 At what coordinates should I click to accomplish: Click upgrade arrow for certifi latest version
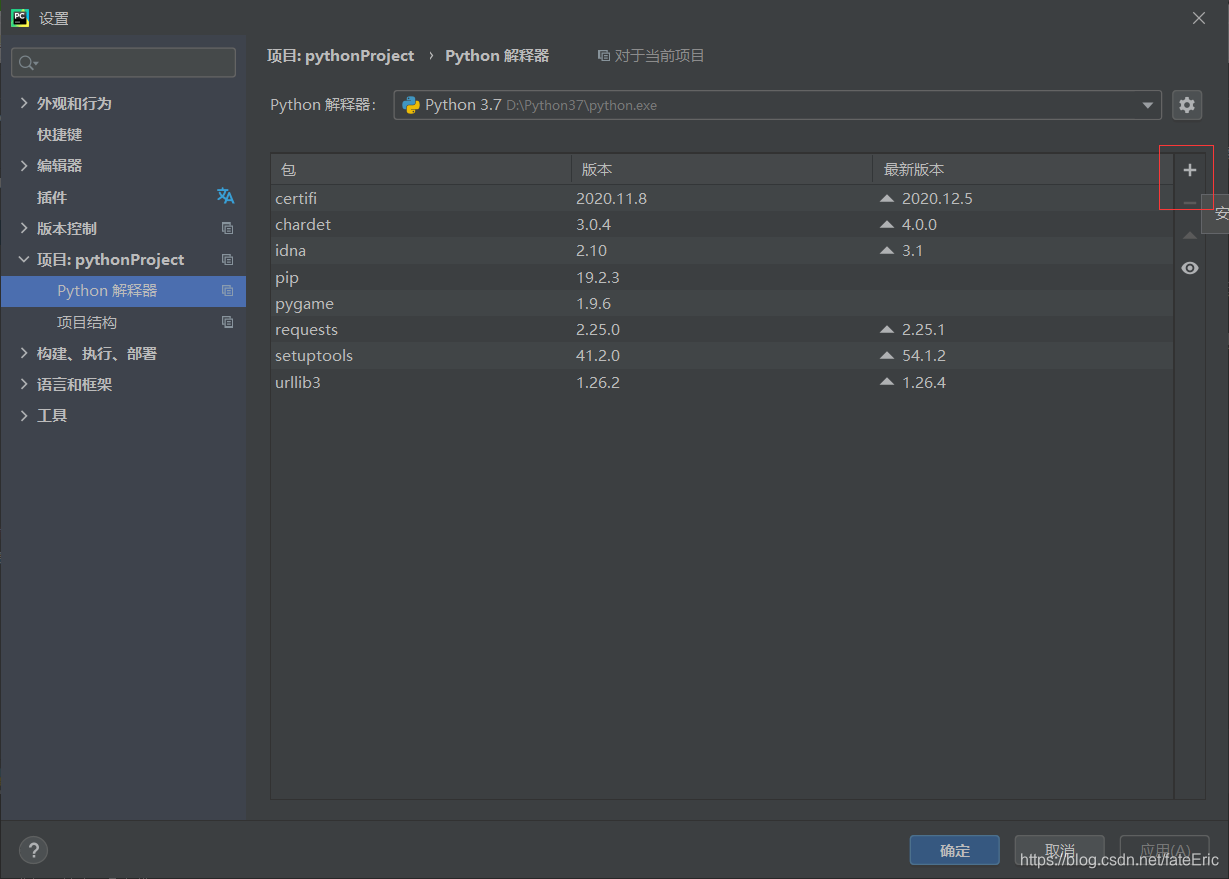887,198
